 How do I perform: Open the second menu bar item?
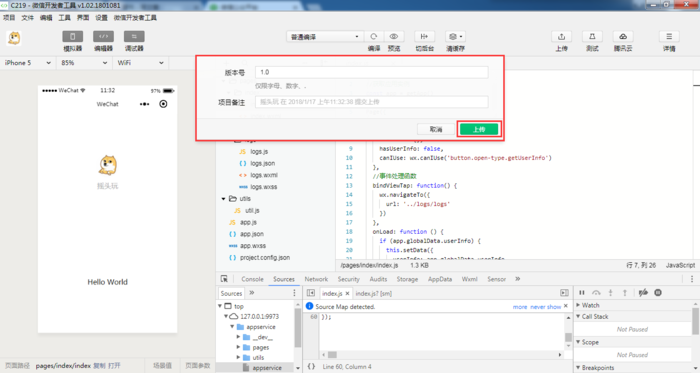[x=27, y=18]
